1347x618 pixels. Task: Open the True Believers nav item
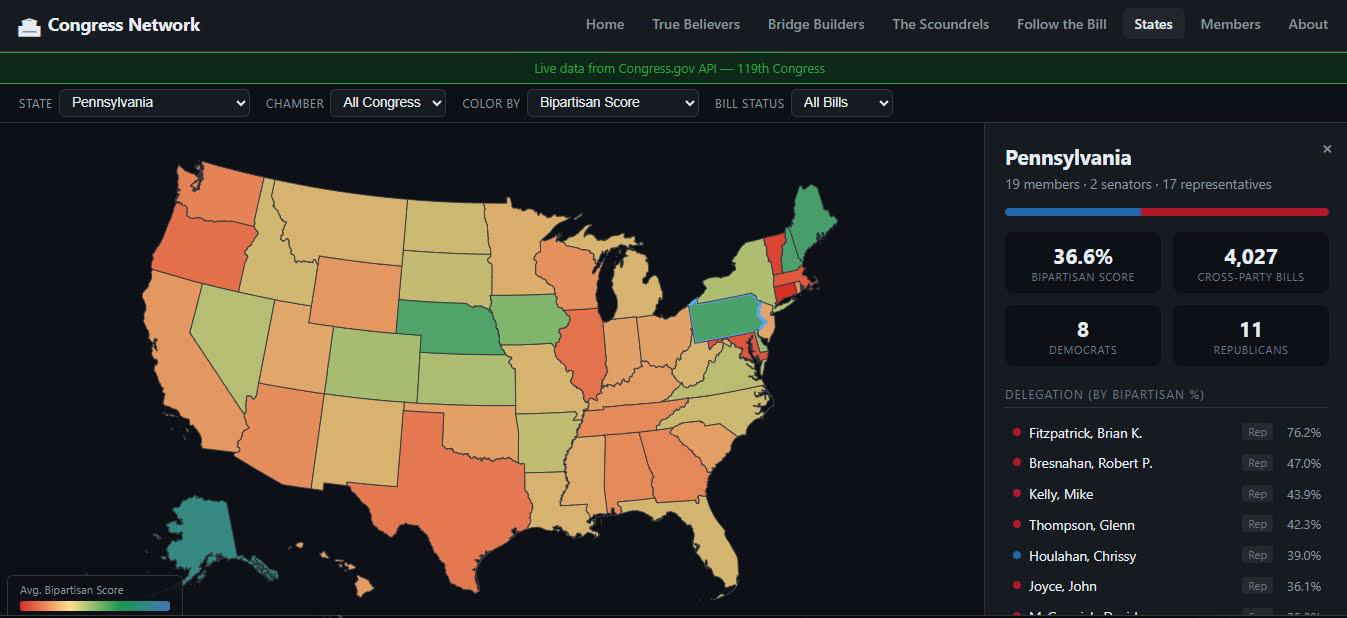[696, 24]
